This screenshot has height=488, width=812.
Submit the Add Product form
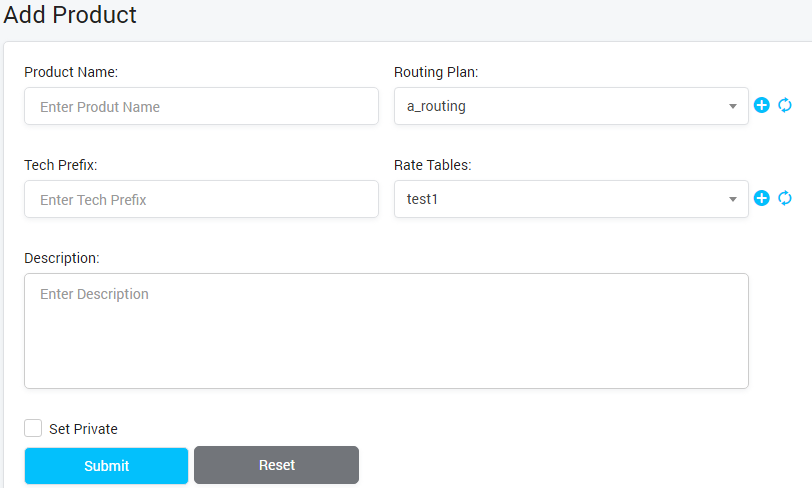(x=106, y=466)
